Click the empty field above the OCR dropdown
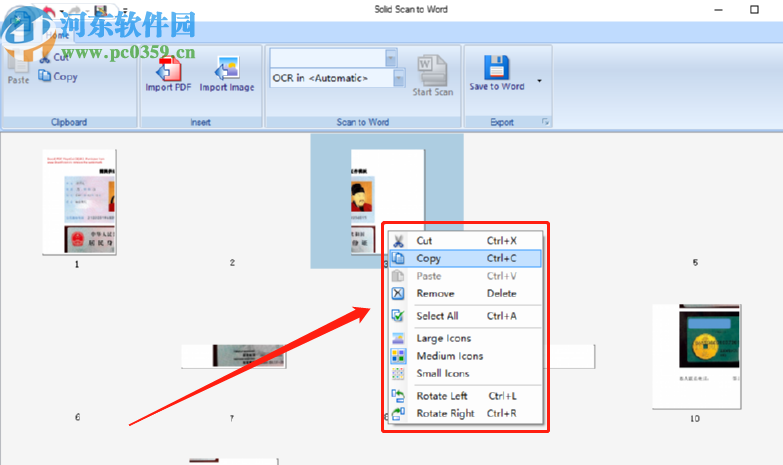 pyautogui.click(x=328, y=58)
